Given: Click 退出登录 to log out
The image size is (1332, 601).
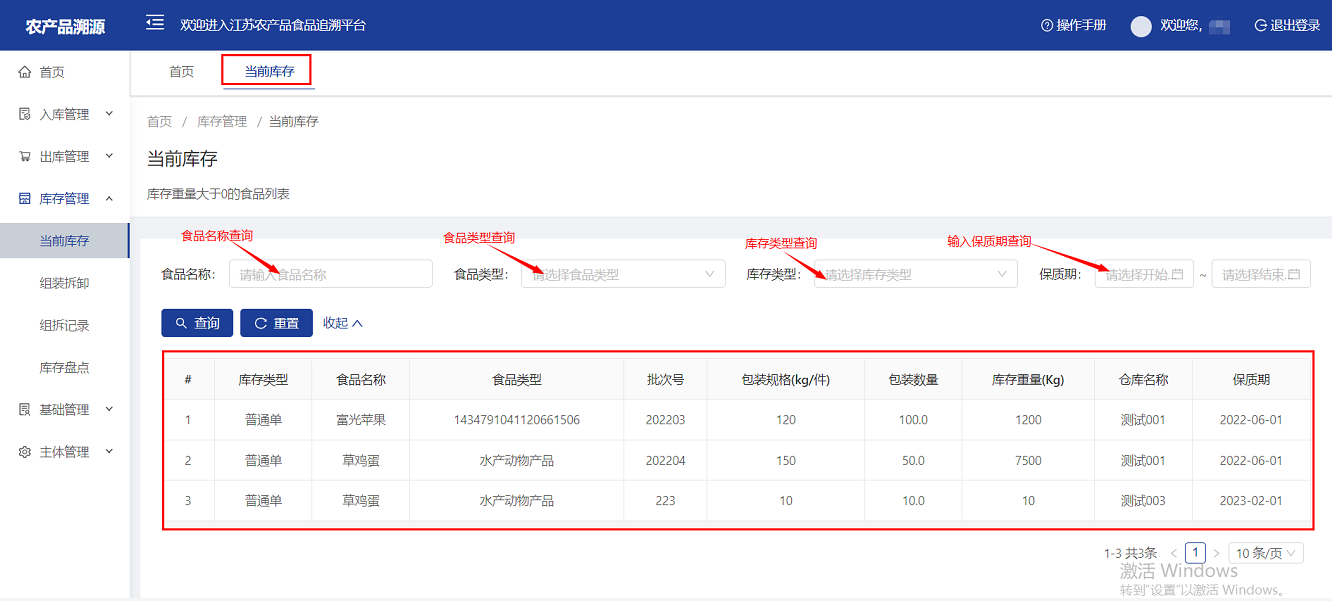Looking at the screenshot, I should pos(1287,25).
